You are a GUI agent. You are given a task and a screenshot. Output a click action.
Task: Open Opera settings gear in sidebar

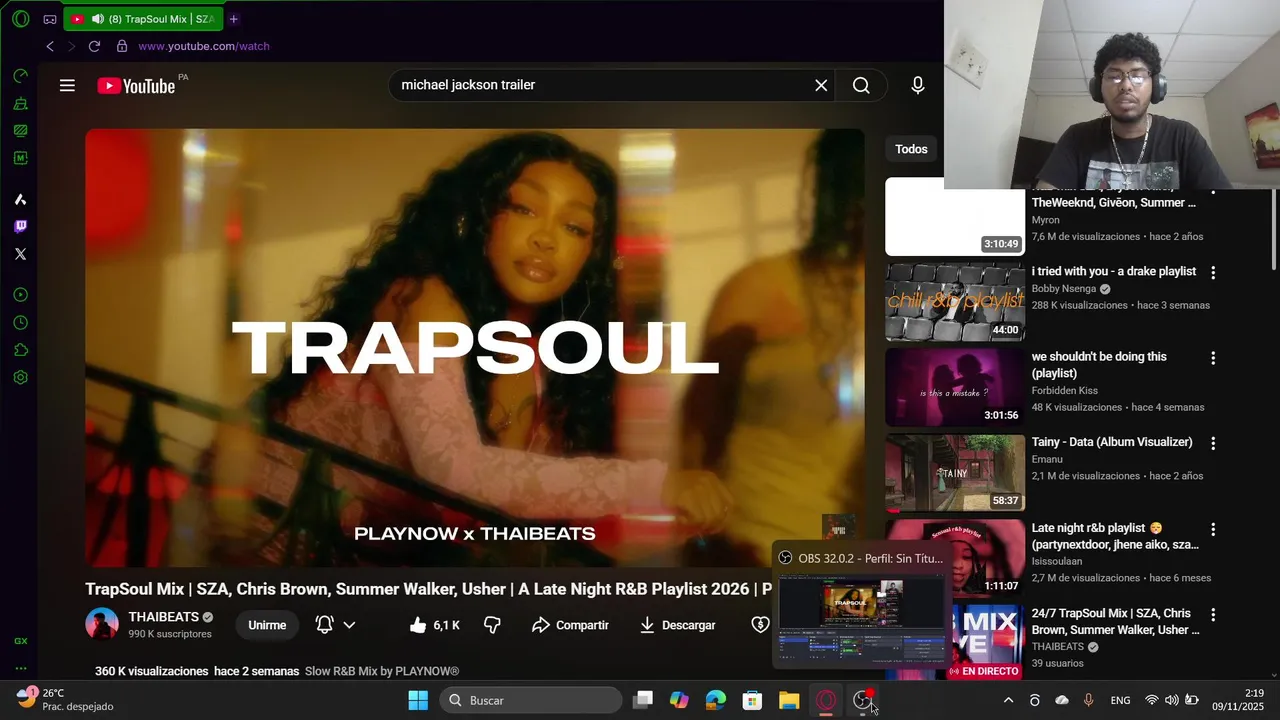tap(20, 378)
